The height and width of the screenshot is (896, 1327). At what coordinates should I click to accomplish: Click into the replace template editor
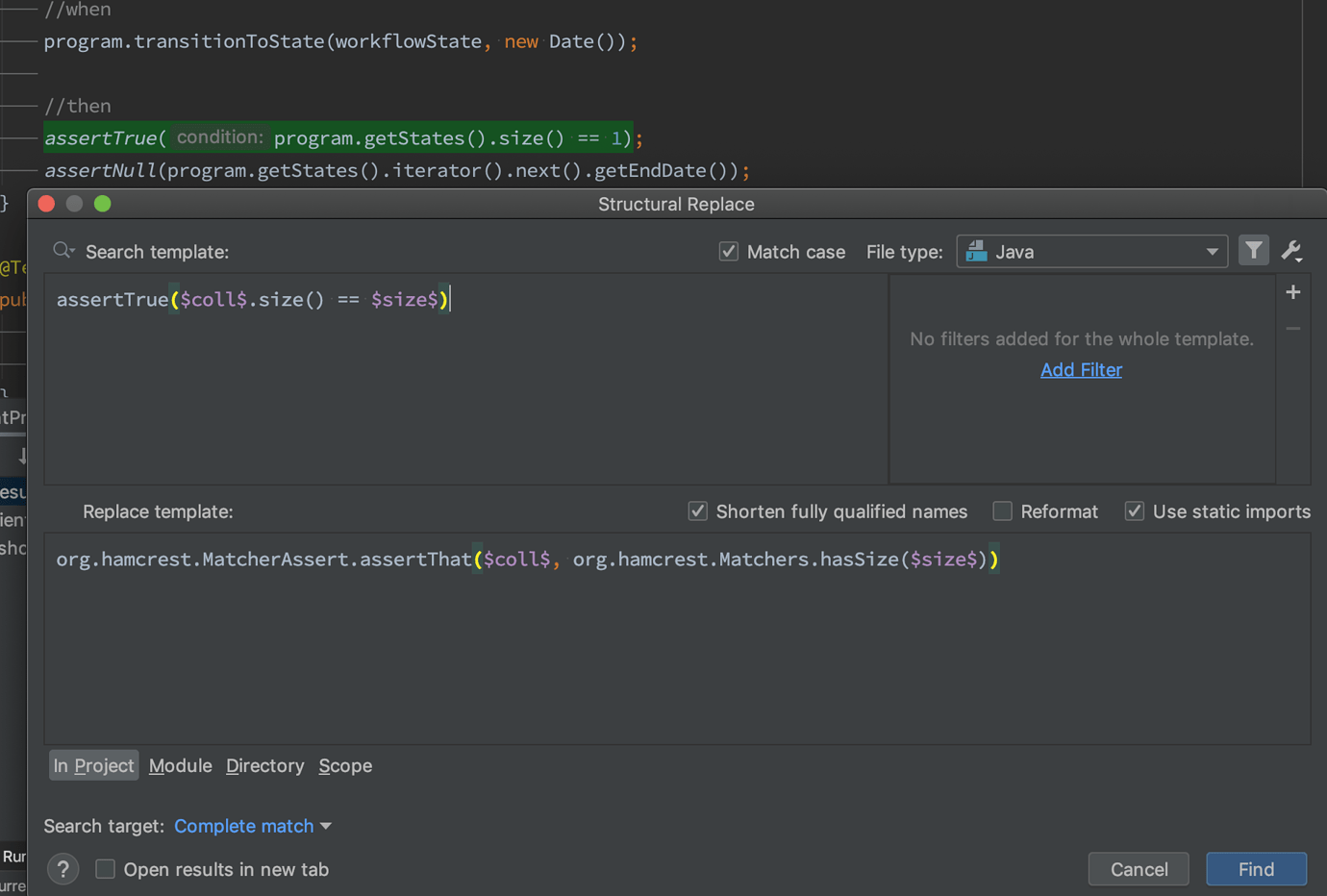coord(677,638)
